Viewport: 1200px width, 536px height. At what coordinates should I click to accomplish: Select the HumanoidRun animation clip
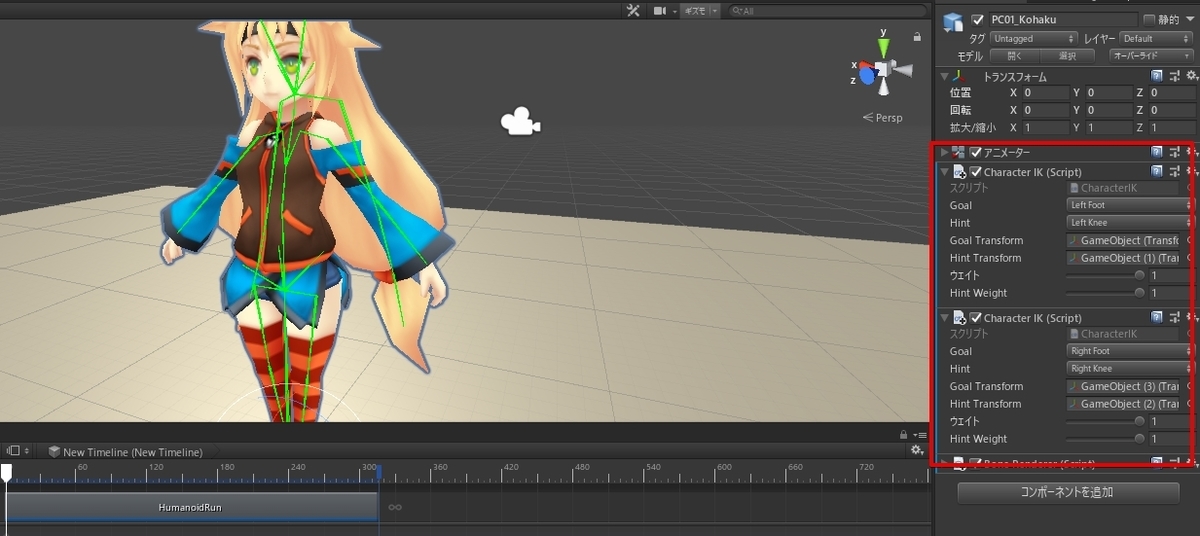[190, 507]
